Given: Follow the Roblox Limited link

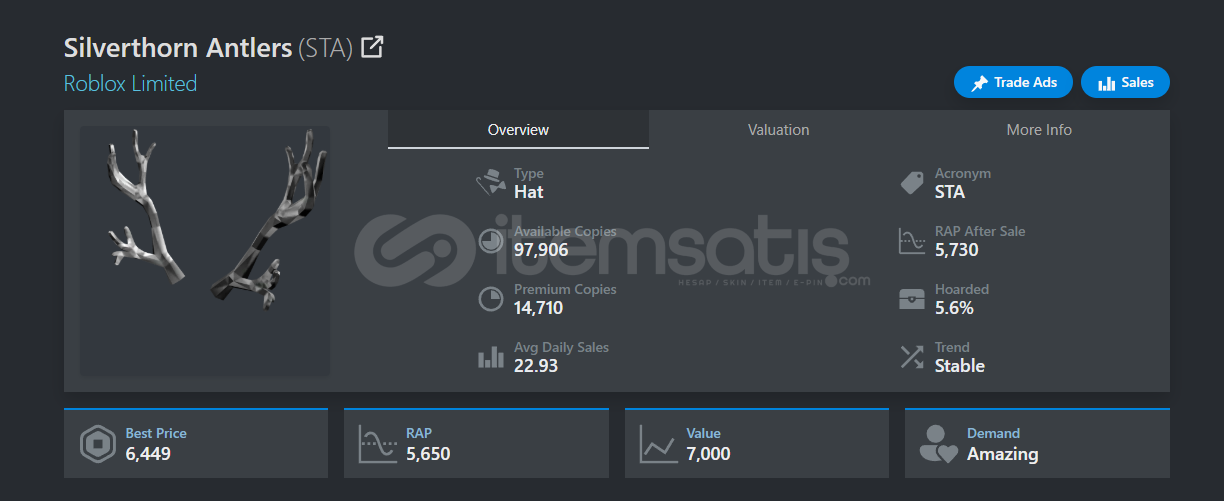Looking at the screenshot, I should coord(130,84).
